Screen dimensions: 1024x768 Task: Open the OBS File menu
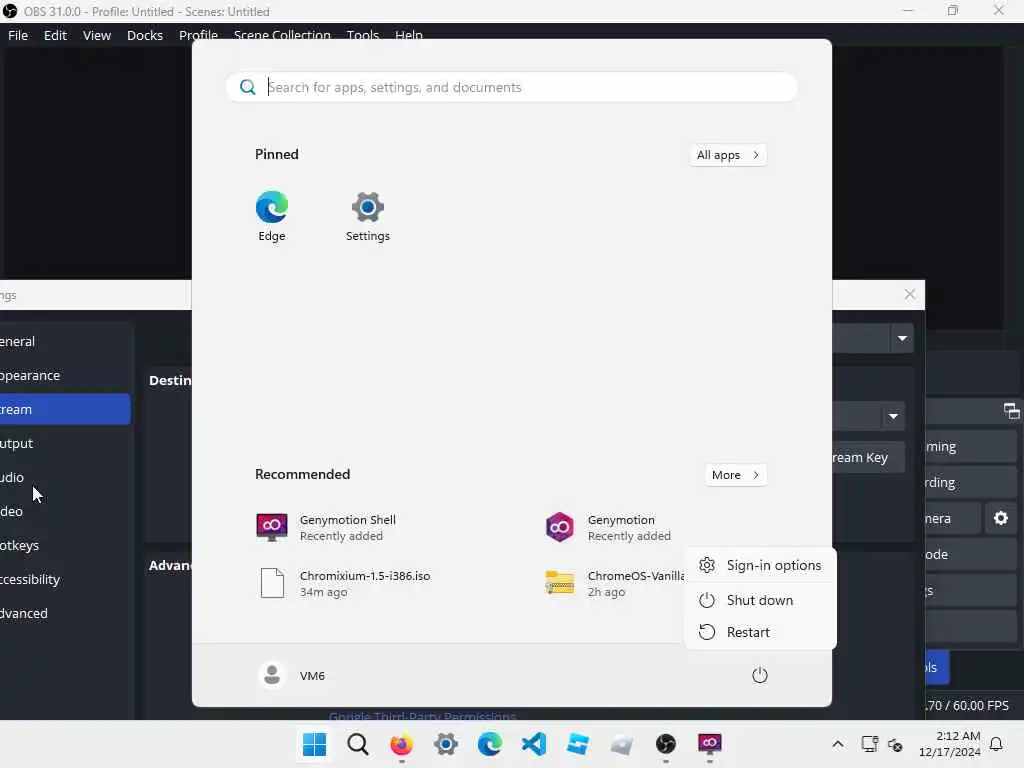(18, 35)
